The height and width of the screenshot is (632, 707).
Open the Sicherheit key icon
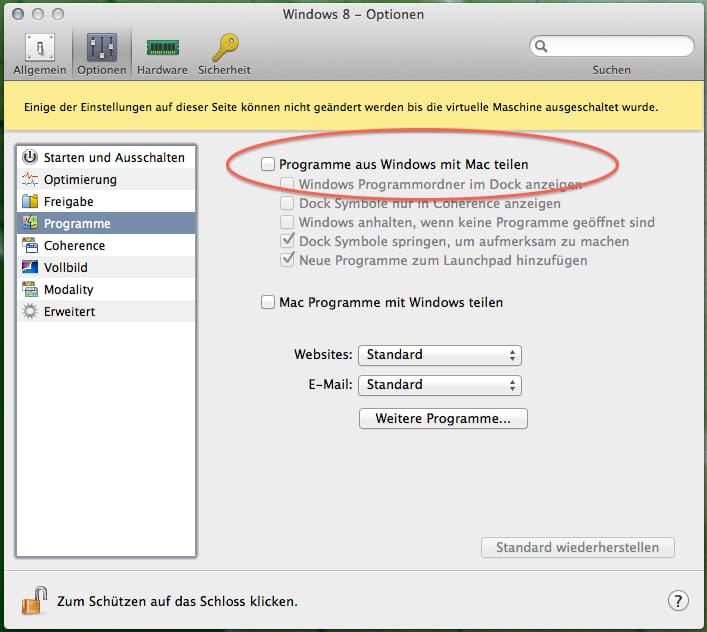223,47
